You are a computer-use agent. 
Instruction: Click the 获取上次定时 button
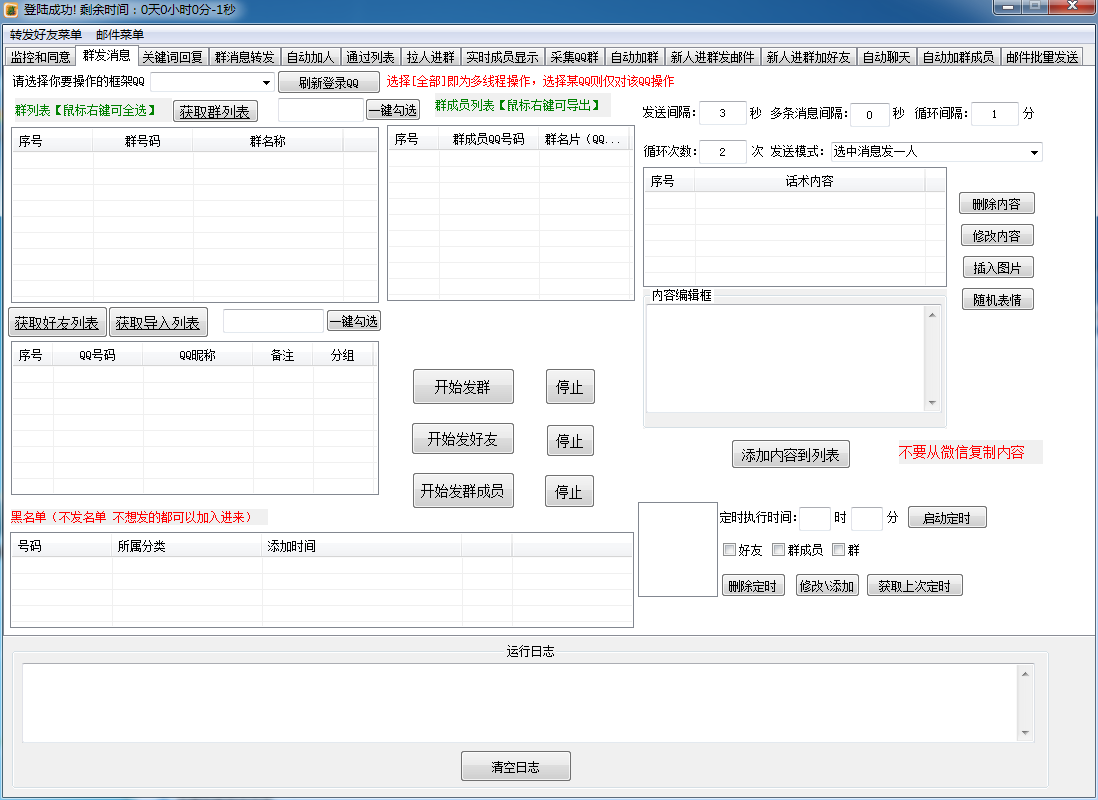click(915, 586)
